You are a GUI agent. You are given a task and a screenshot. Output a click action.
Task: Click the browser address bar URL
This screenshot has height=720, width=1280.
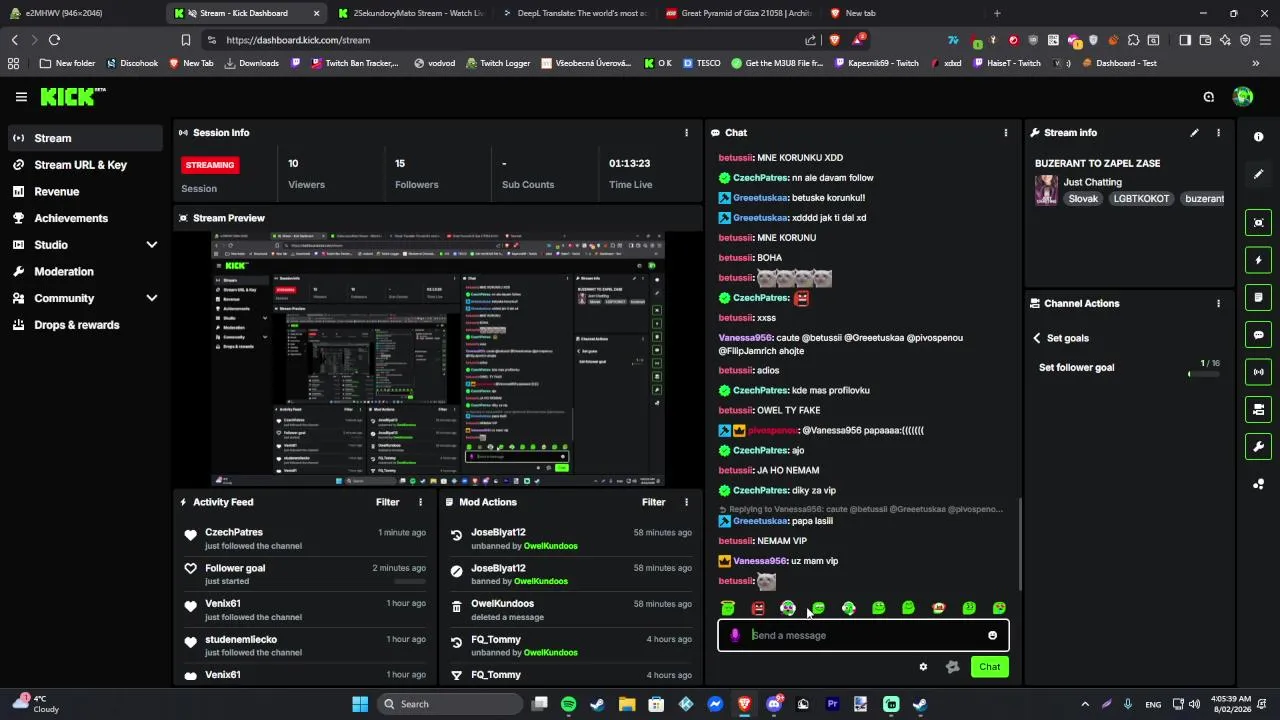[298, 40]
